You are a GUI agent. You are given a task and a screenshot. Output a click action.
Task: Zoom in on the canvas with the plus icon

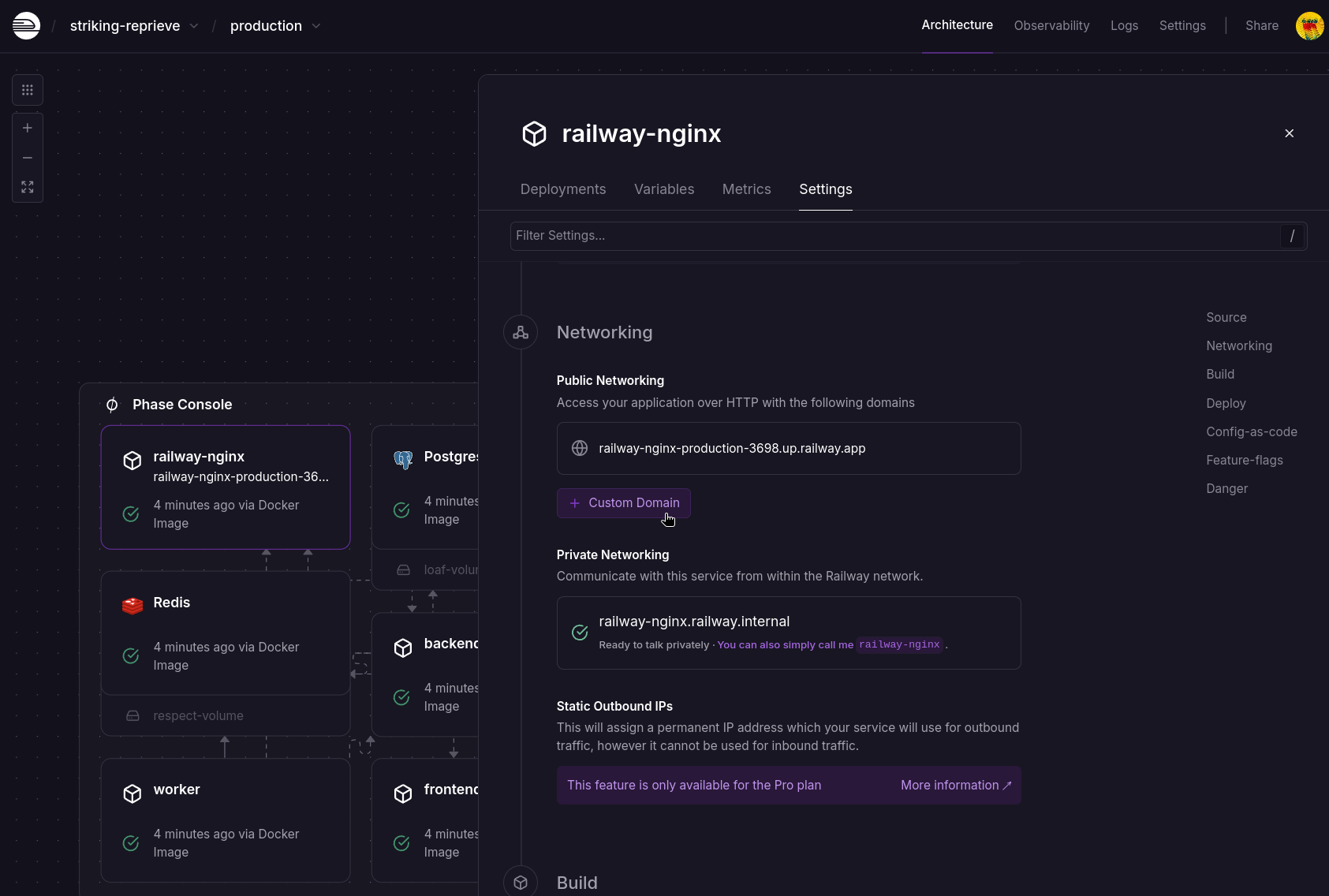pos(27,127)
